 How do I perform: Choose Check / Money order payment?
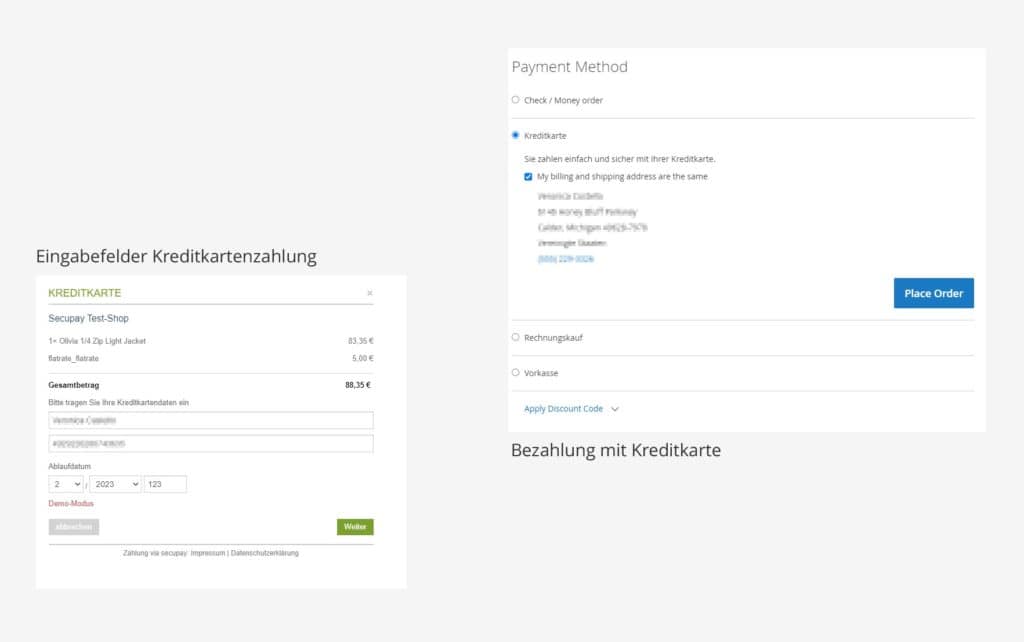click(x=515, y=100)
